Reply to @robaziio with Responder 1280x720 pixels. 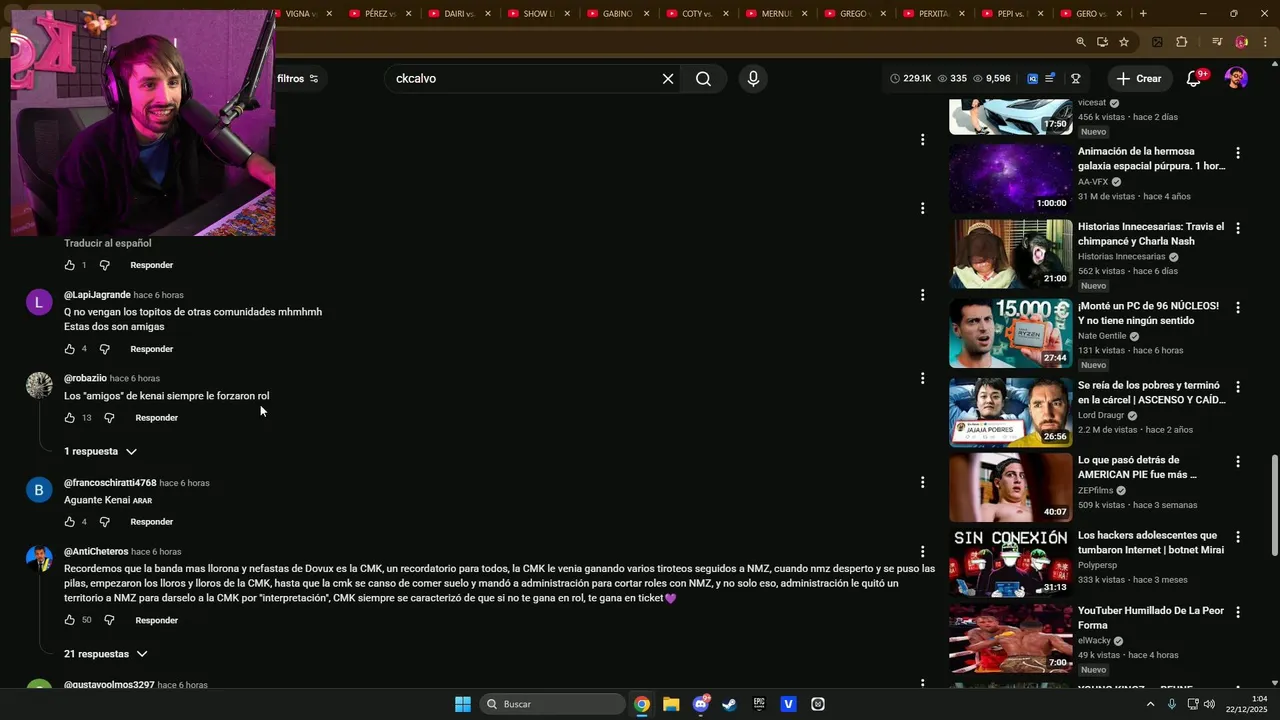point(157,418)
